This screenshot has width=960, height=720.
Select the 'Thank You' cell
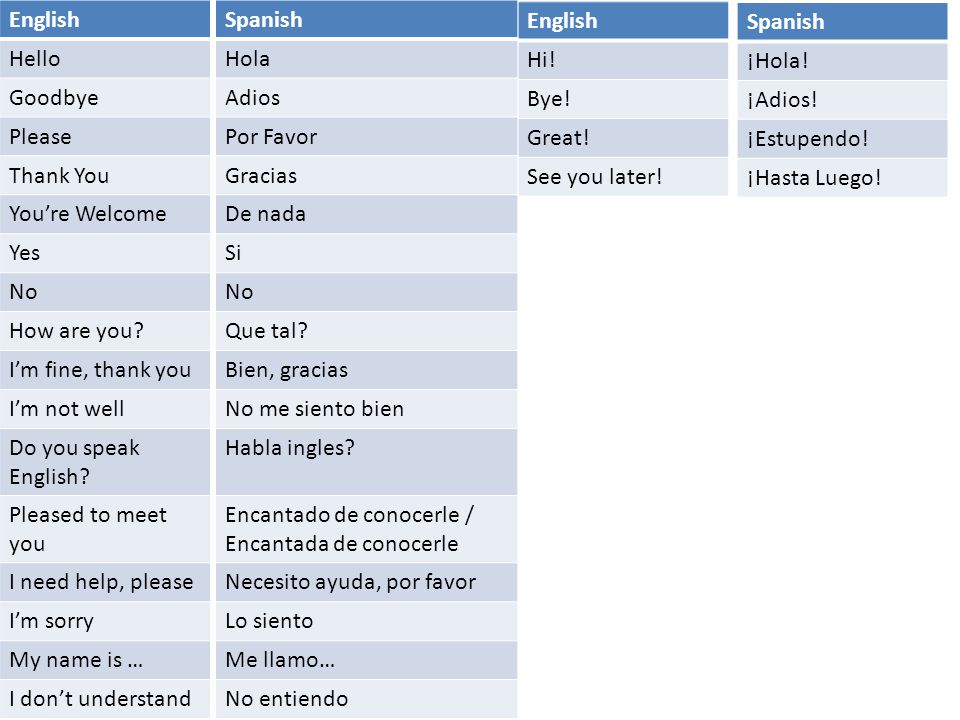coord(105,176)
